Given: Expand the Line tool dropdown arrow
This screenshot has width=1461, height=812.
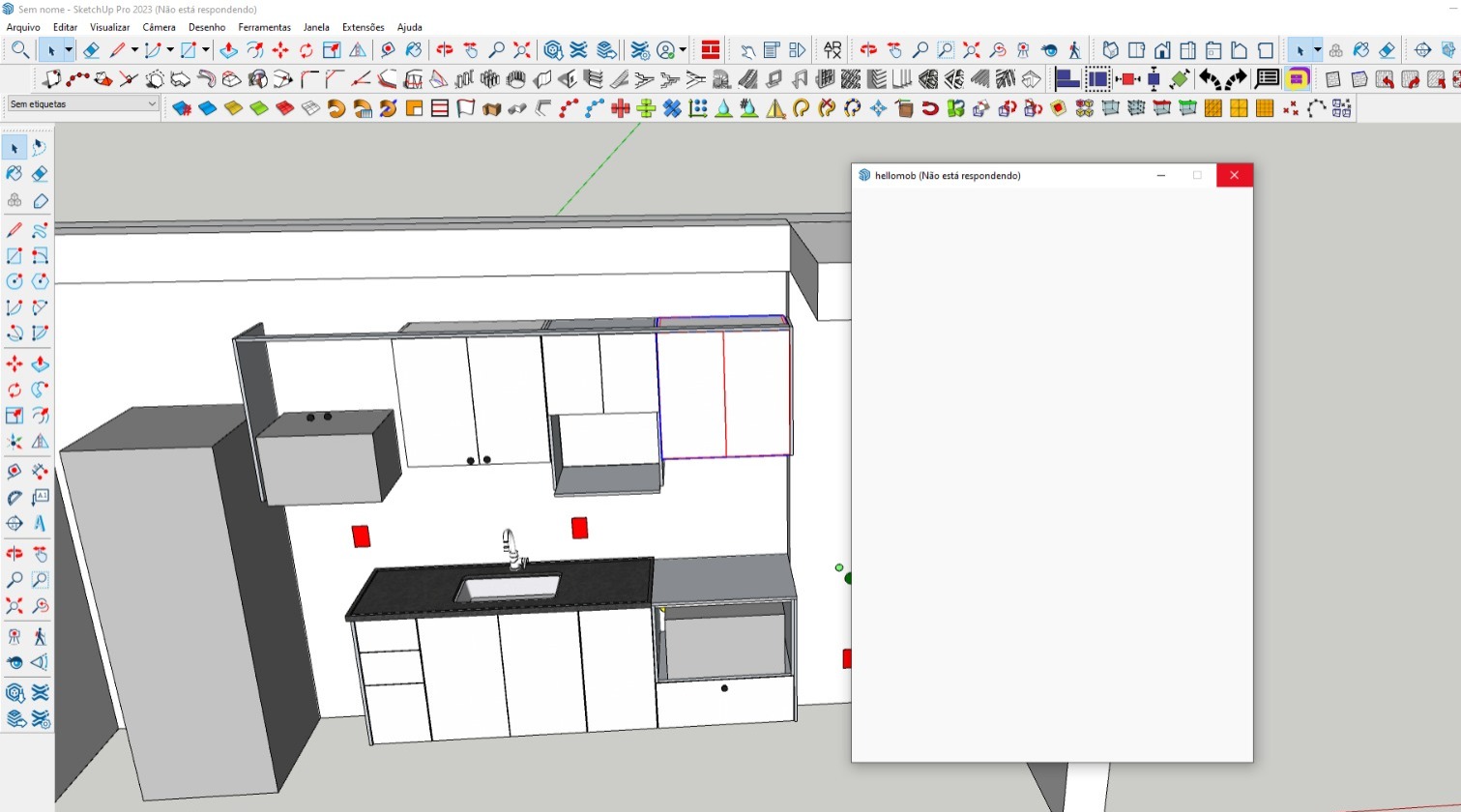Looking at the screenshot, I should [134, 50].
